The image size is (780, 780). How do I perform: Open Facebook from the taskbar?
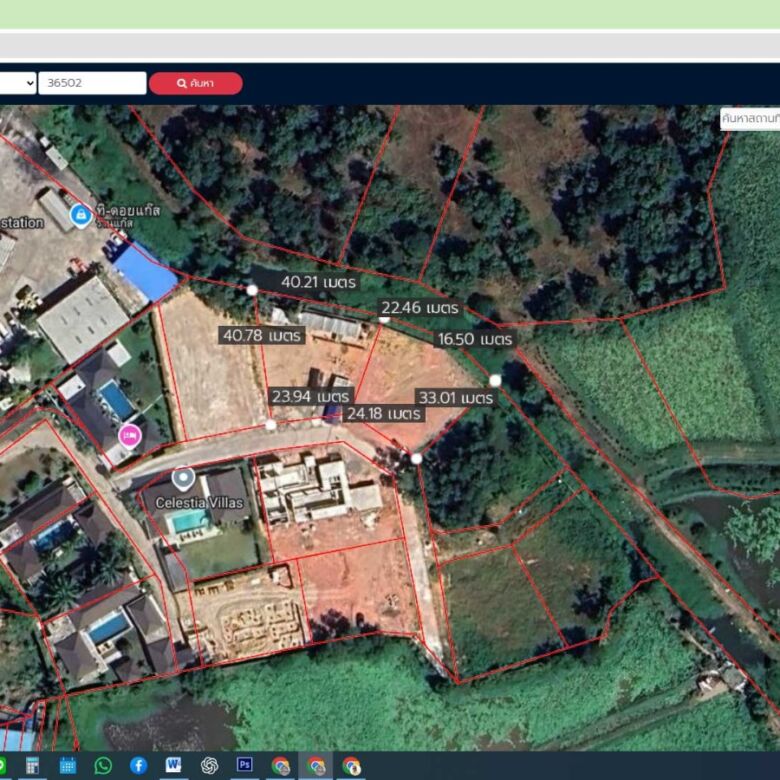(138, 765)
